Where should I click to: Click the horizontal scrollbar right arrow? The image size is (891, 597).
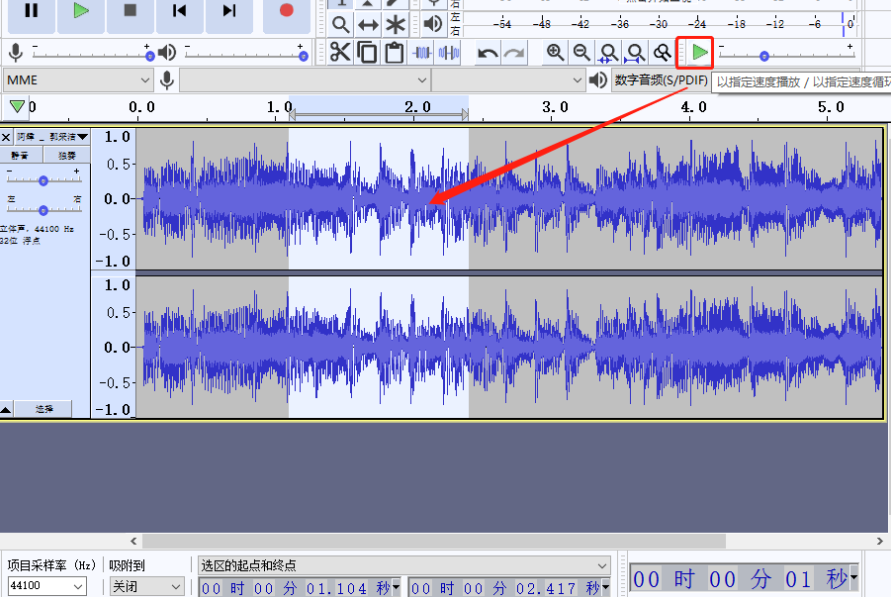[x=880, y=541]
